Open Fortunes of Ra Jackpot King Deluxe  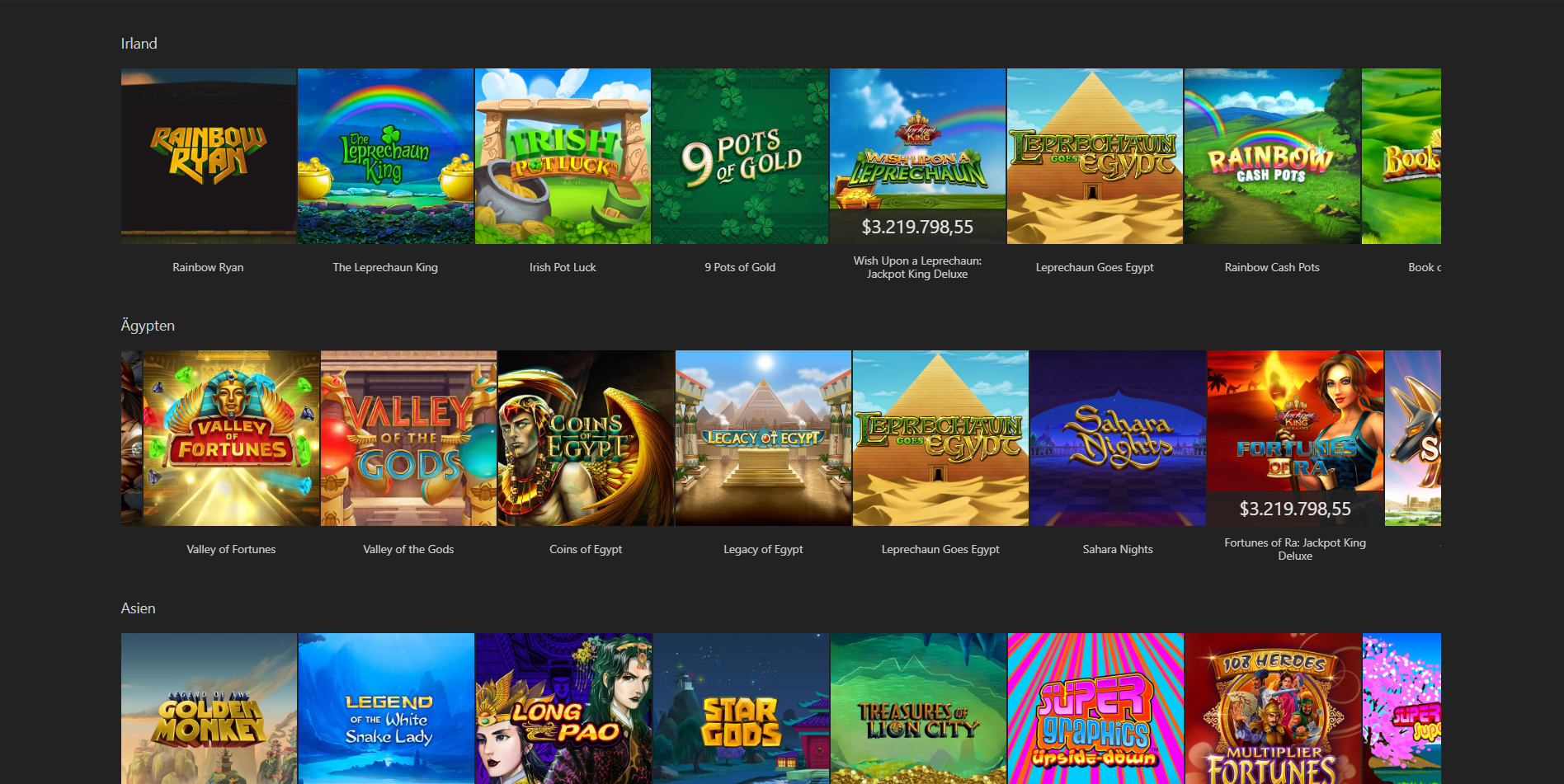tap(1294, 438)
